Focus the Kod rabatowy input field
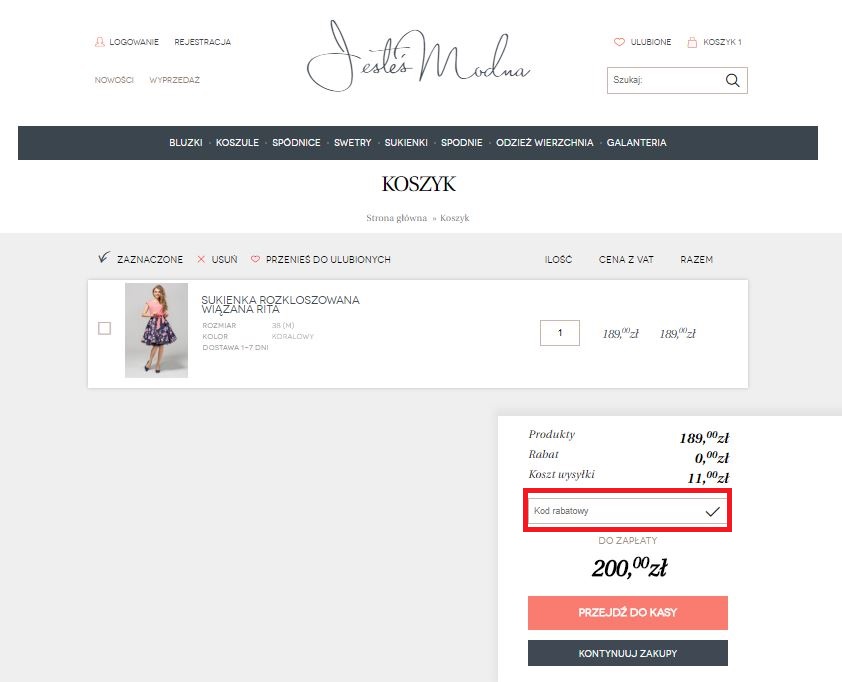 (616, 511)
